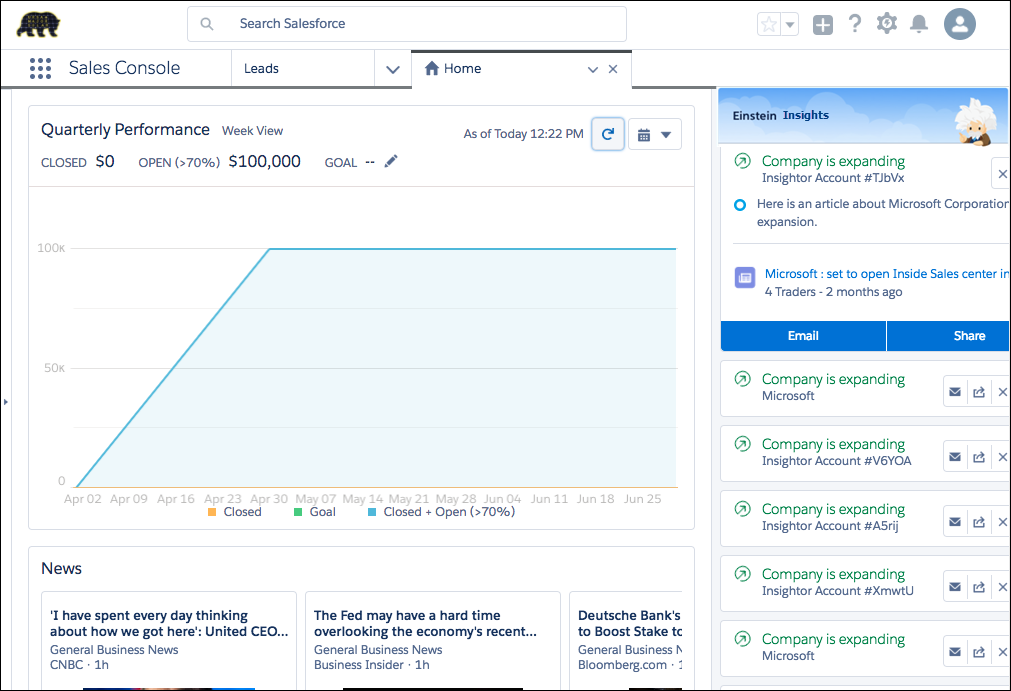This screenshot has width=1011, height=691.
Task: Open the notifications bell
Action: click(919, 24)
